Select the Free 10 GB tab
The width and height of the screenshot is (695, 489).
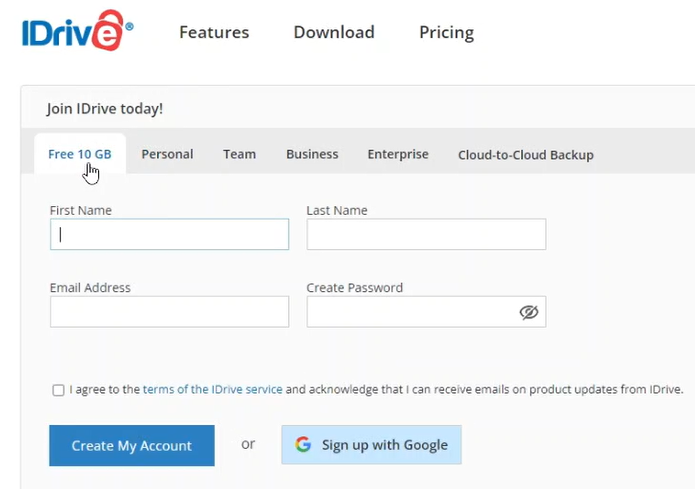click(80, 154)
